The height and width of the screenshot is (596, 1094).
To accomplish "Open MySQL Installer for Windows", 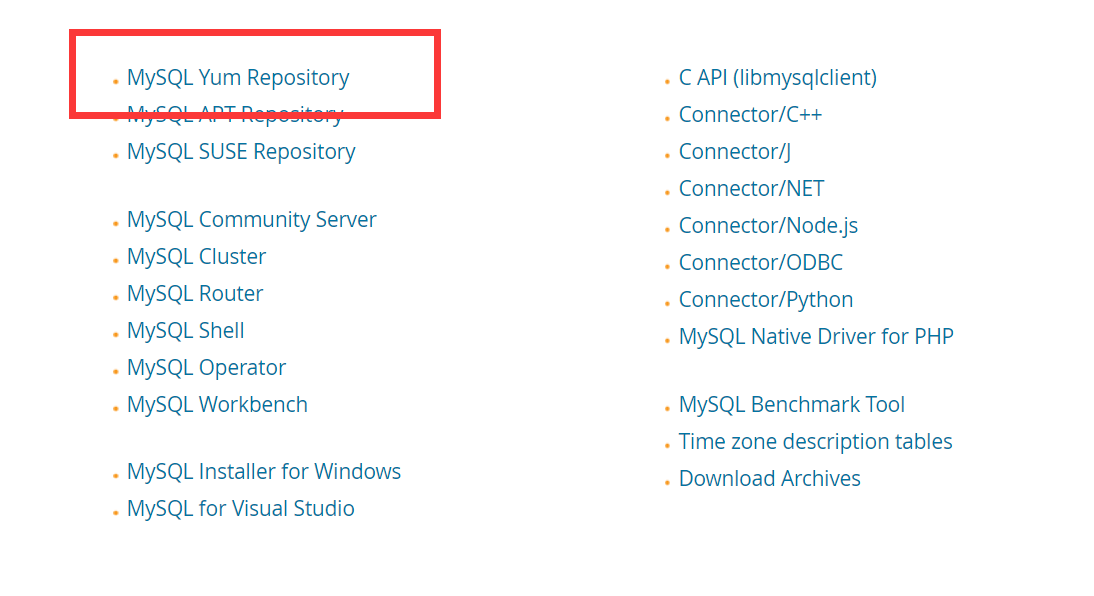I will 264,471.
